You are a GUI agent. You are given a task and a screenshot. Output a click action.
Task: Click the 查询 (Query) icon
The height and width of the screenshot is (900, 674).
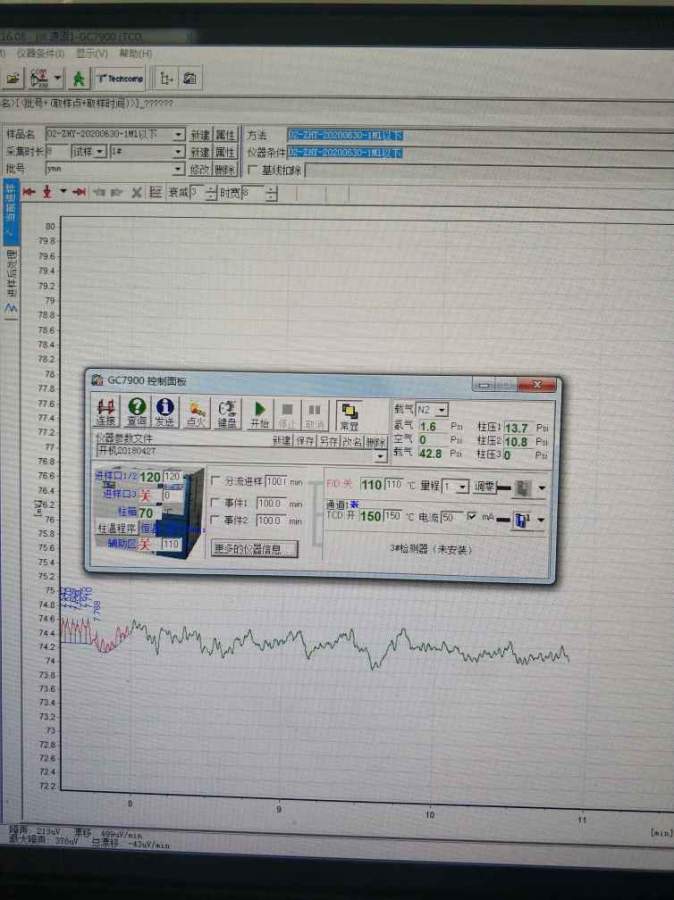tap(136, 412)
